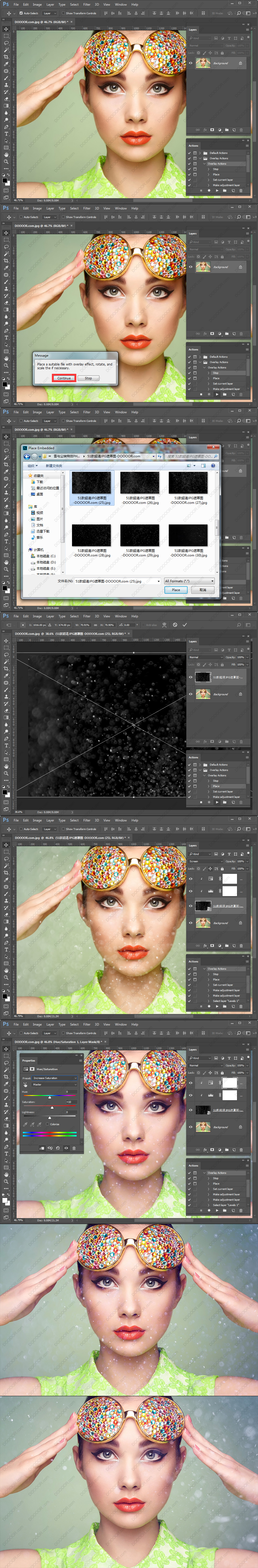258x1568 pixels.
Task: Select the Crop tool in the 38.6% window
Action: tap(6, 669)
